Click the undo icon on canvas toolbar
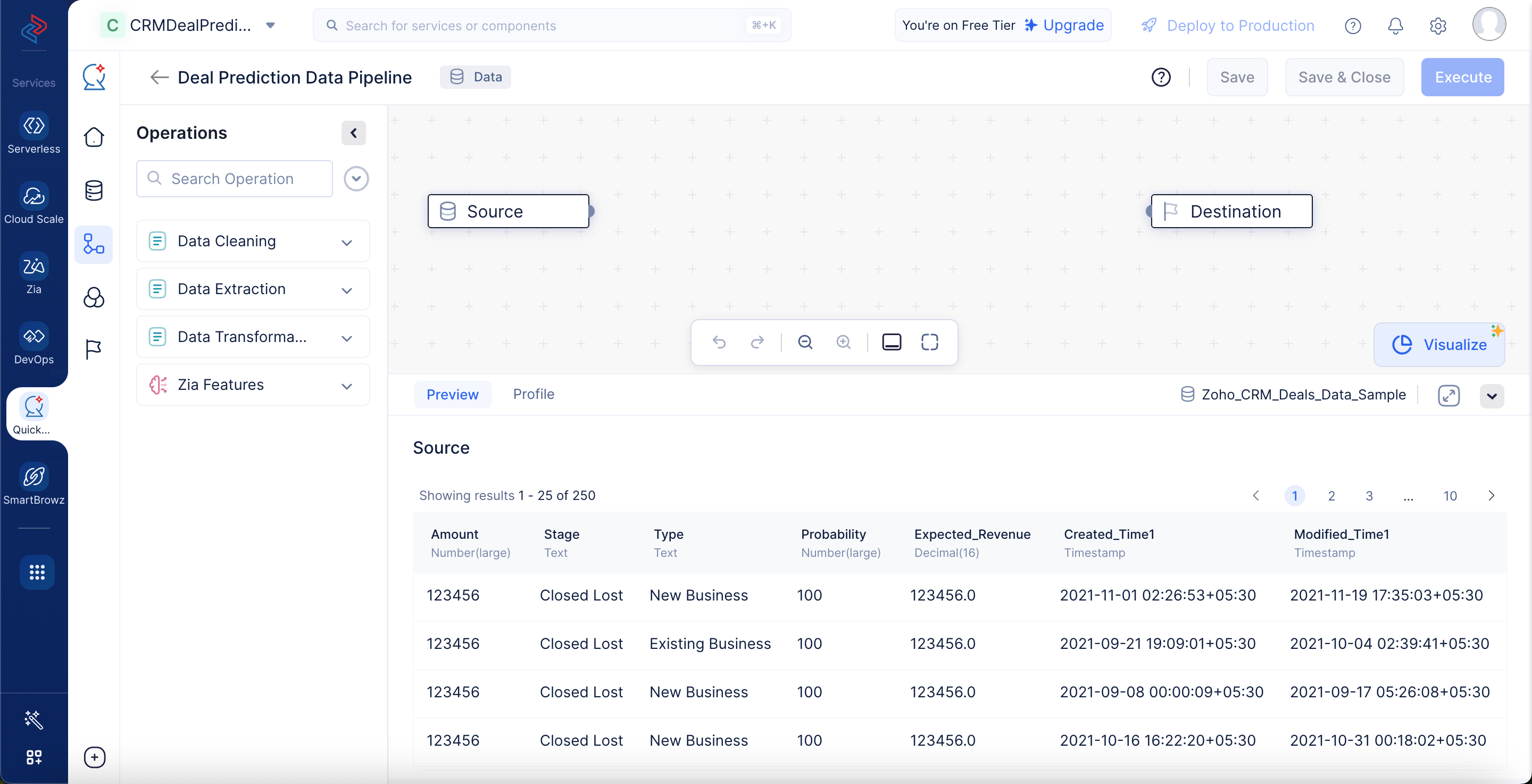Image resolution: width=1532 pixels, height=784 pixels. point(719,342)
